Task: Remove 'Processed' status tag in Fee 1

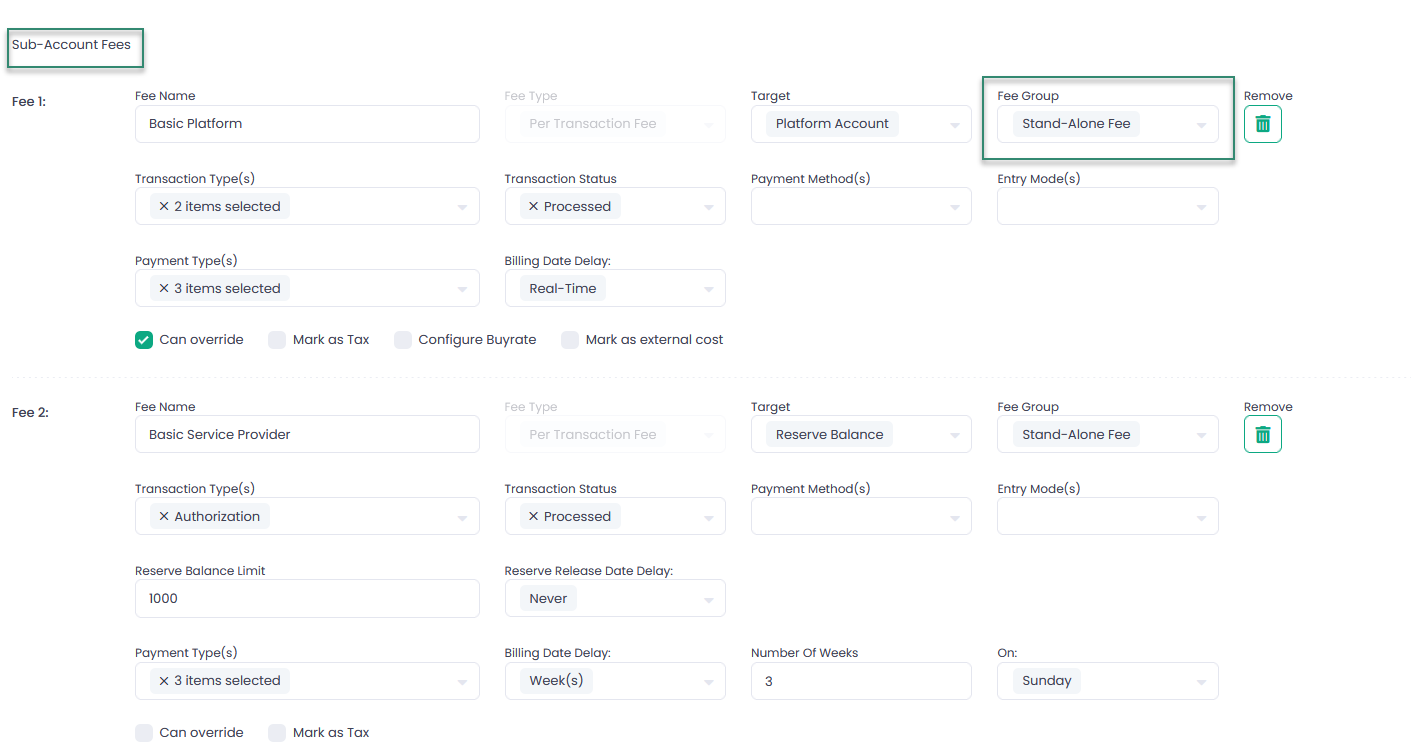Action: tap(534, 206)
